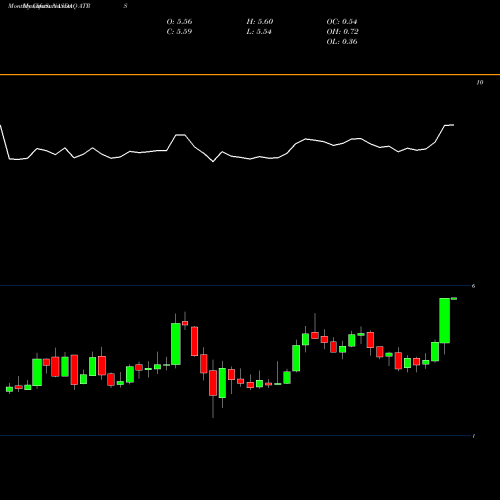Click the open price value O: 5.56
This screenshot has width=500, height=500.
click(179, 22)
